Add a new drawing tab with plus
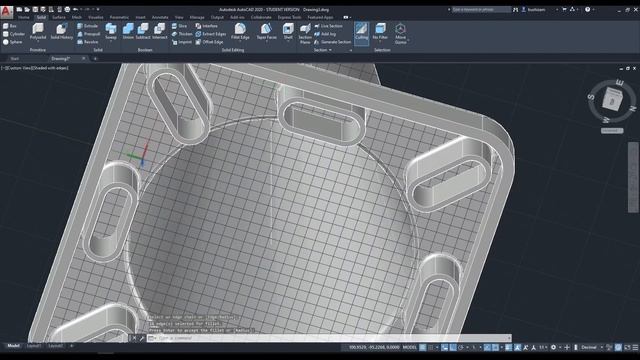This screenshot has height=360, width=640. coord(95,59)
